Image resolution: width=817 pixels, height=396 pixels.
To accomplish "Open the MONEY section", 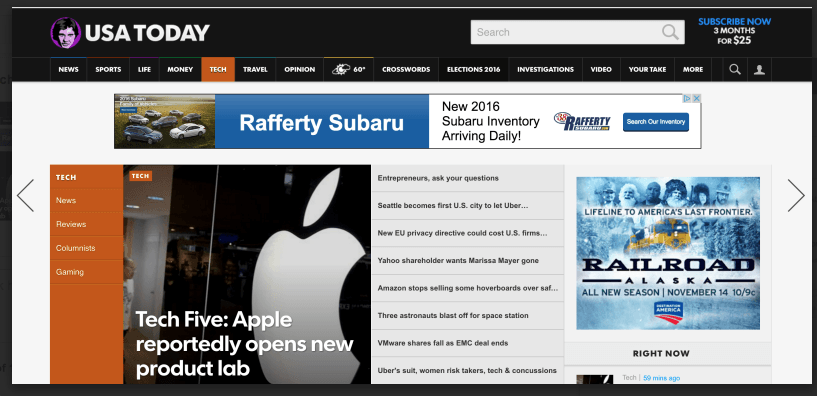I will 180,69.
